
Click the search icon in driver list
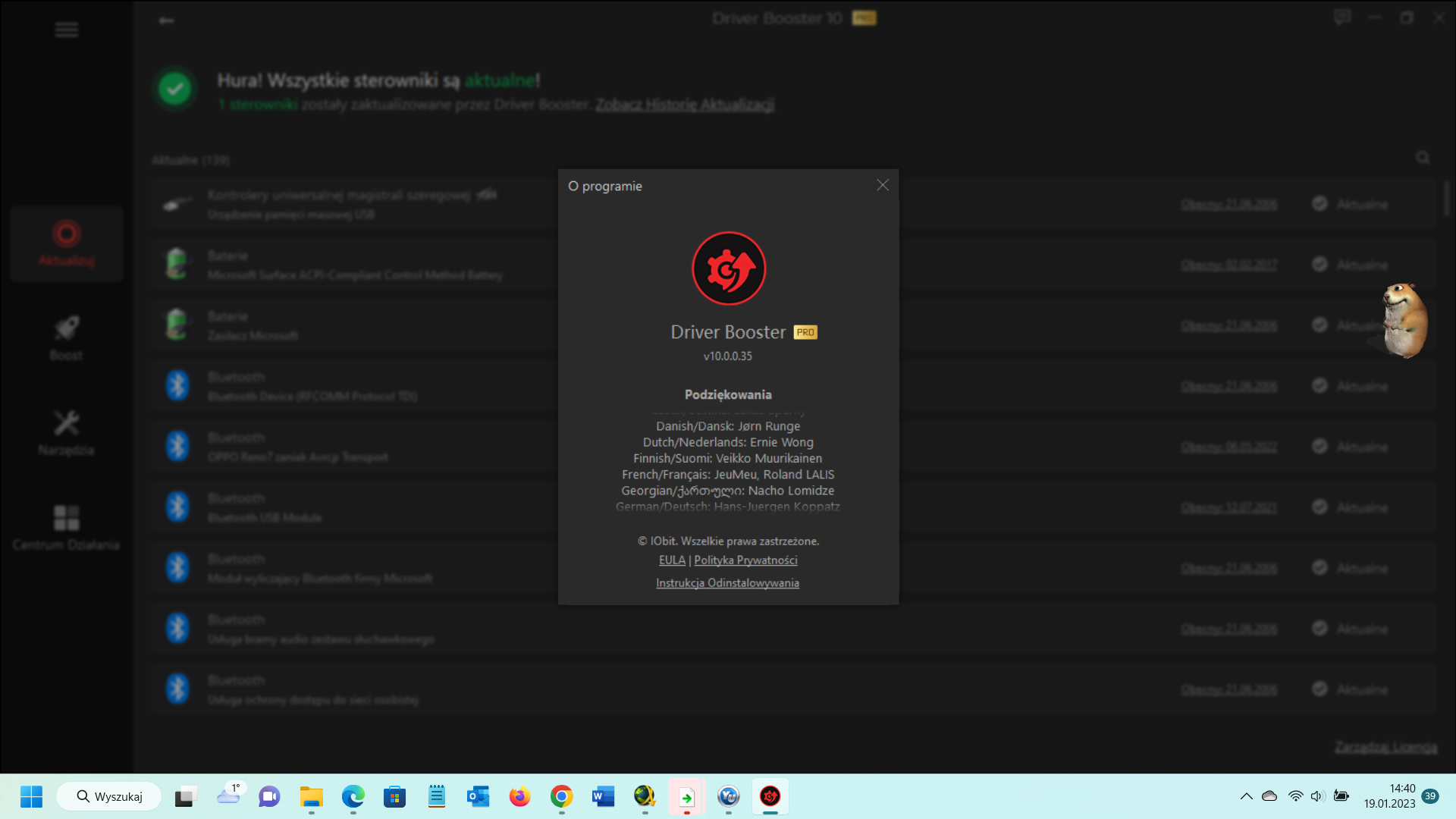(x=1423, y=158)
